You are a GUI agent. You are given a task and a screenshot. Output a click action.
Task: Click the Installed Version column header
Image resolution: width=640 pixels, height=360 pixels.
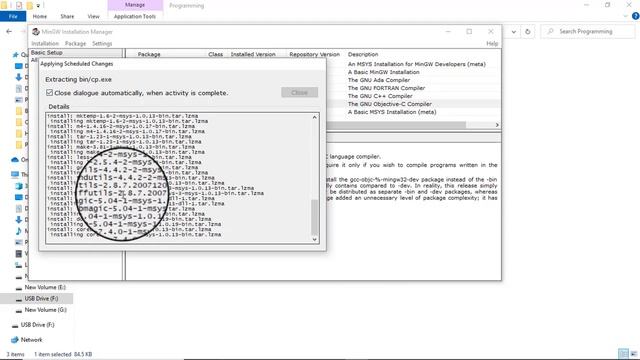pos(253,54)
